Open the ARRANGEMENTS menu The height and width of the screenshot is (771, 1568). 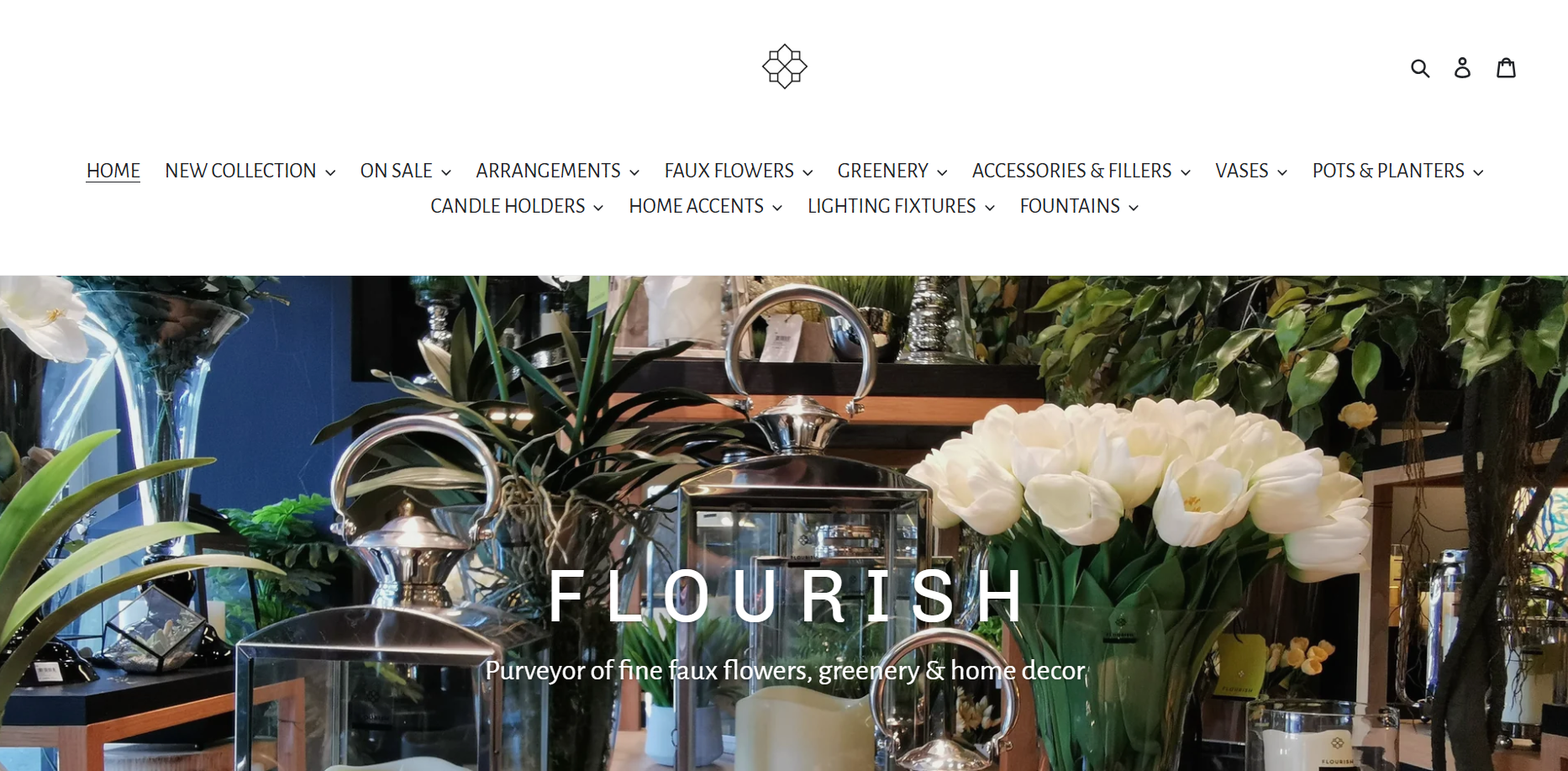557,171
